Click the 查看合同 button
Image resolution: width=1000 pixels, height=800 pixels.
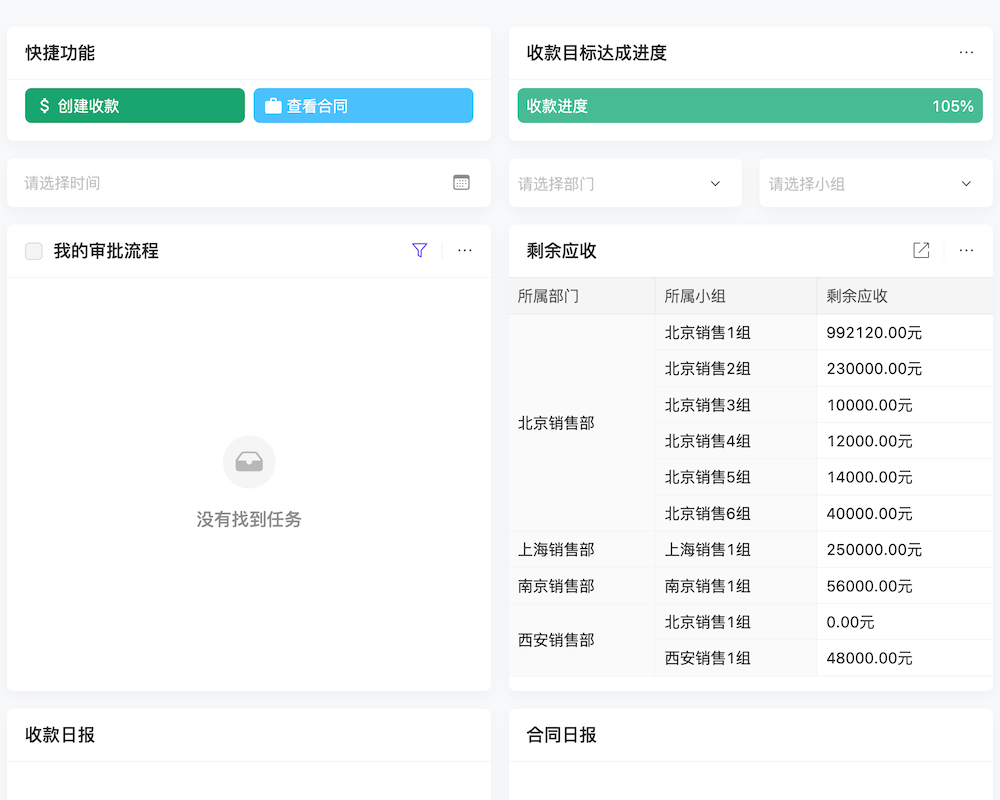[363, 105]
